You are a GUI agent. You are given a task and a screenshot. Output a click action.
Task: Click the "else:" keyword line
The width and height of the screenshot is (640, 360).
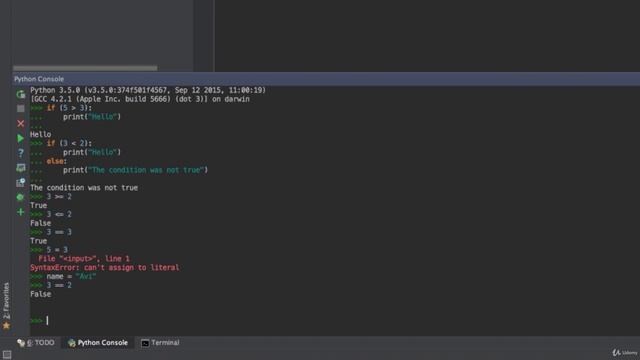click(x=57, y=161)
